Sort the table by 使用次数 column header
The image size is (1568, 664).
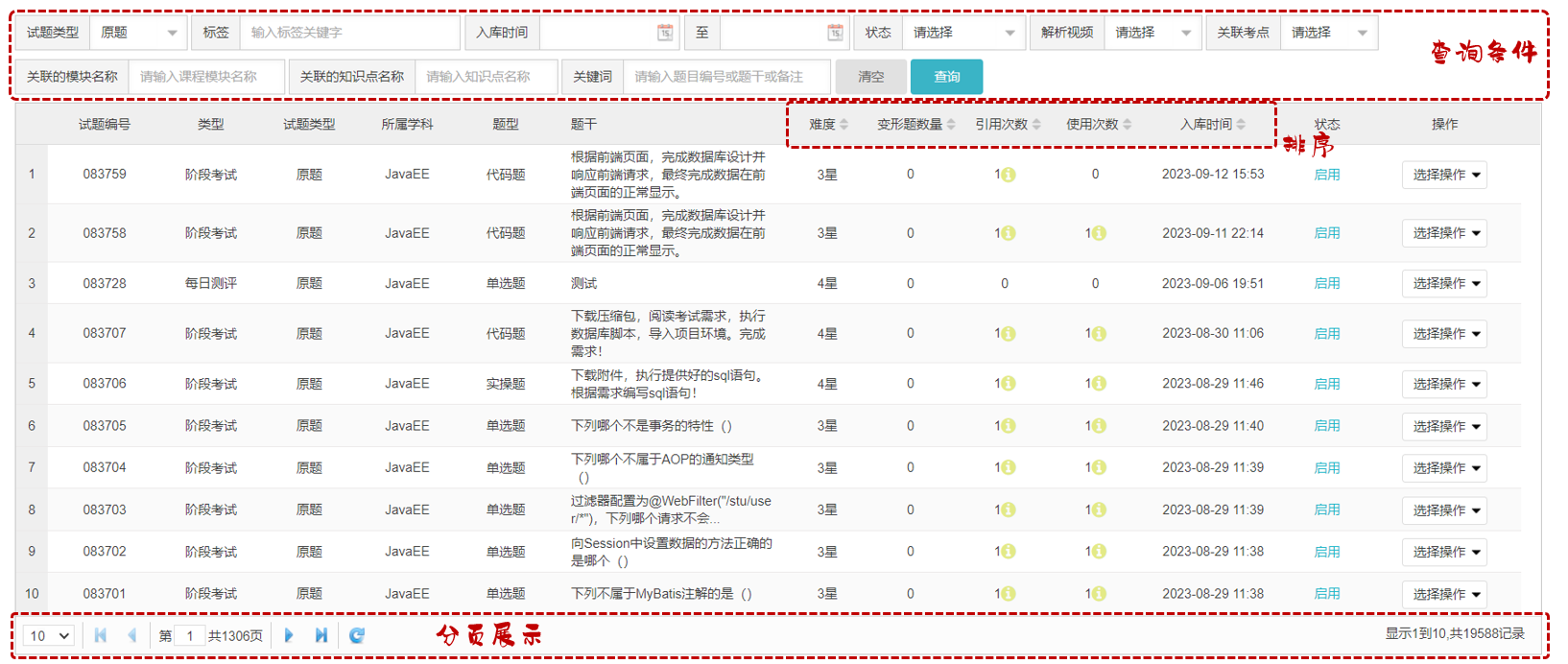[1099, 125]
